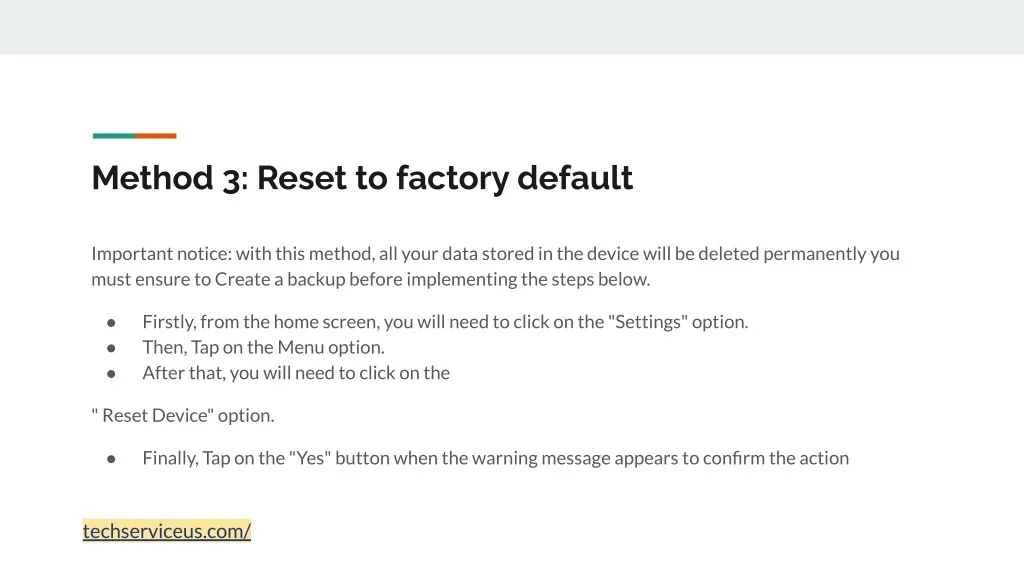Image resolution: width=1024 pixels, height=576 pixels.
Task: Click the '" Reset Device" option' text line
Action: (x=182, y=415)
